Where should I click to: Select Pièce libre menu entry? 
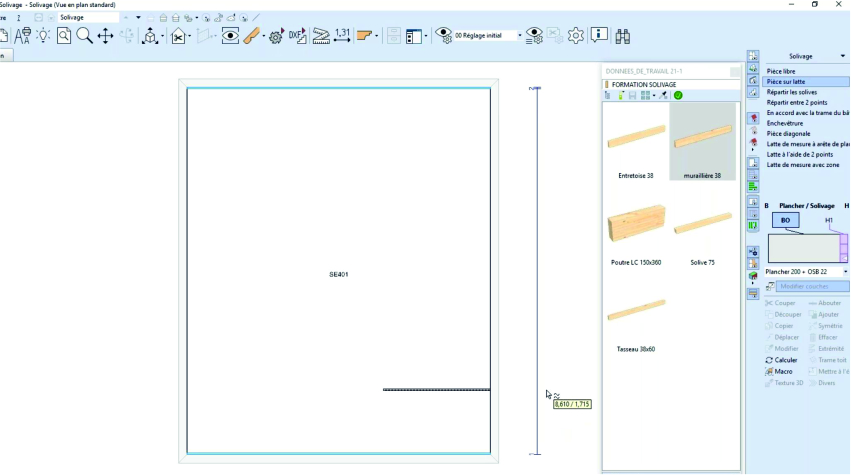(x=781, y=71)
